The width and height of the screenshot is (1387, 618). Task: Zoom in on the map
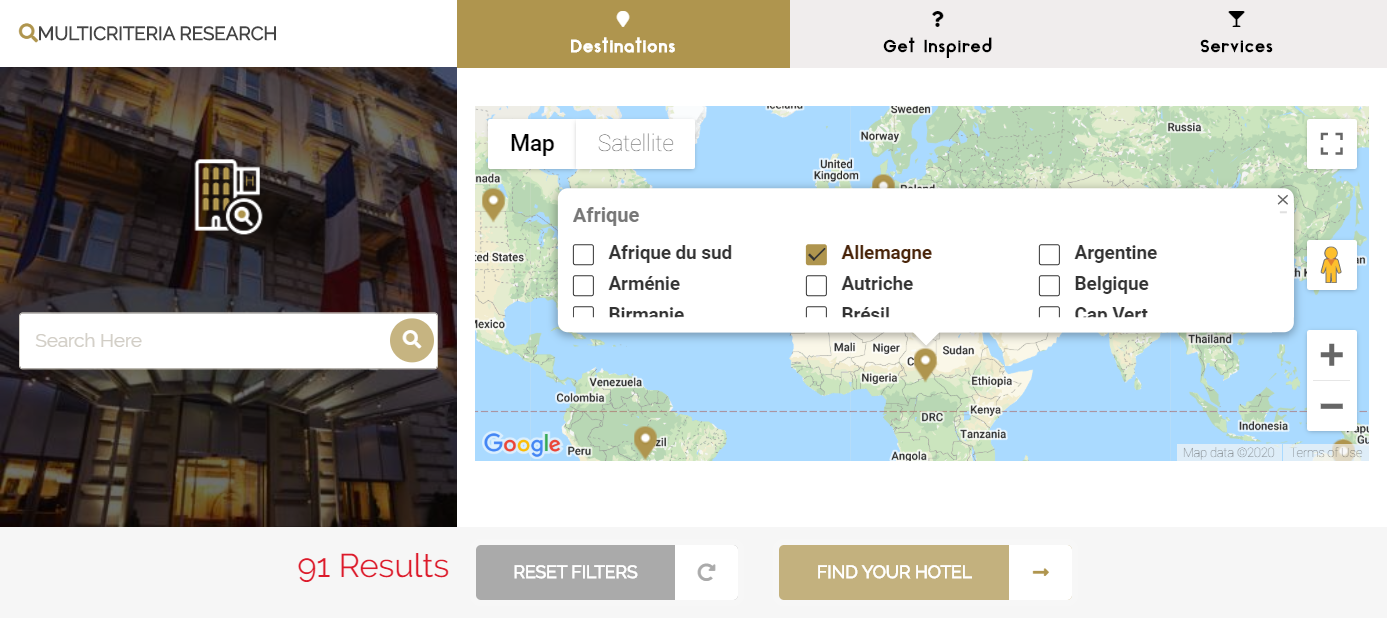pyautogui.click(x=1331, y=355)
